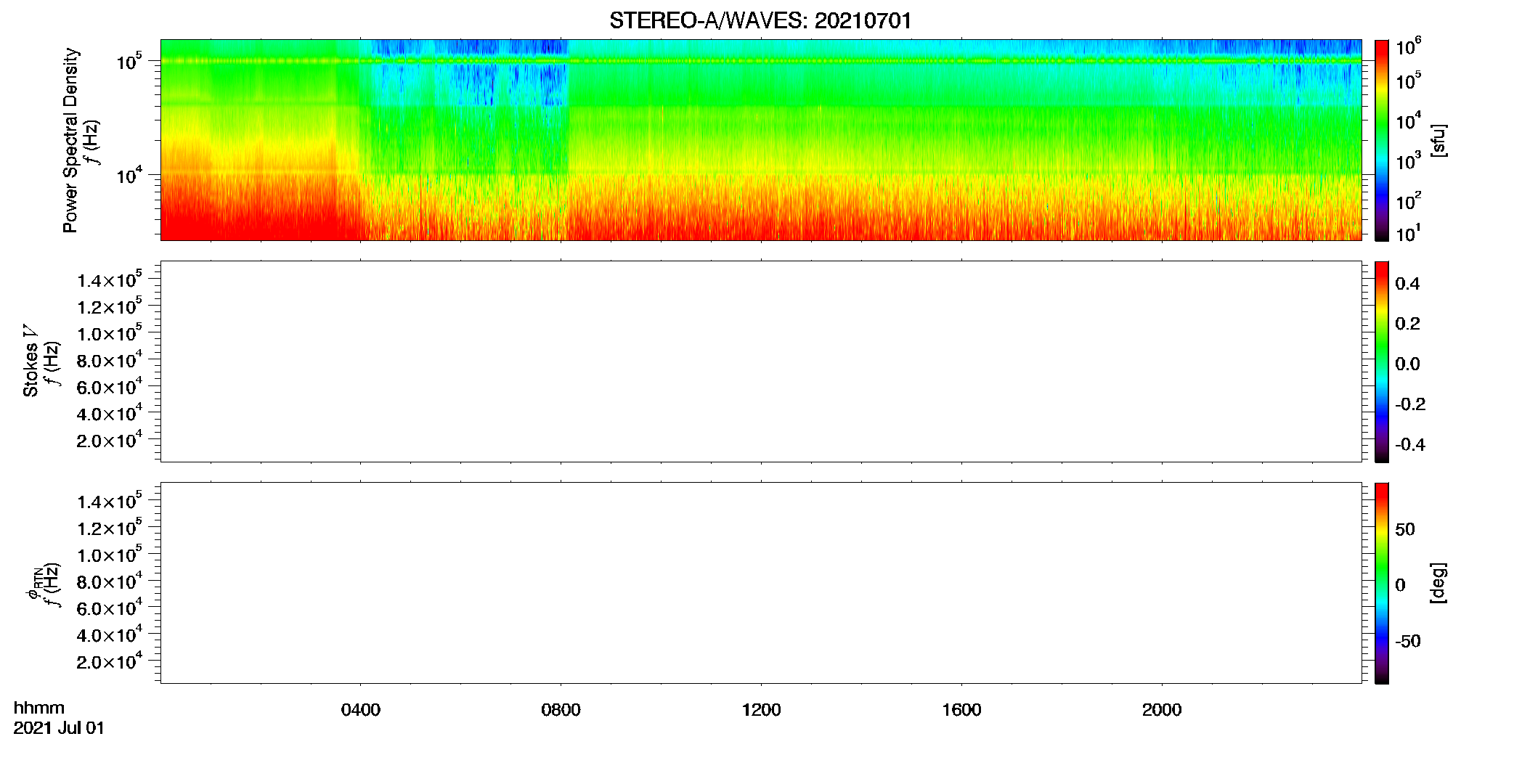Click the 10^3 label on the sfu color bar
Viewport: 1522px width, 784px height.
[x=1408, y=161]
